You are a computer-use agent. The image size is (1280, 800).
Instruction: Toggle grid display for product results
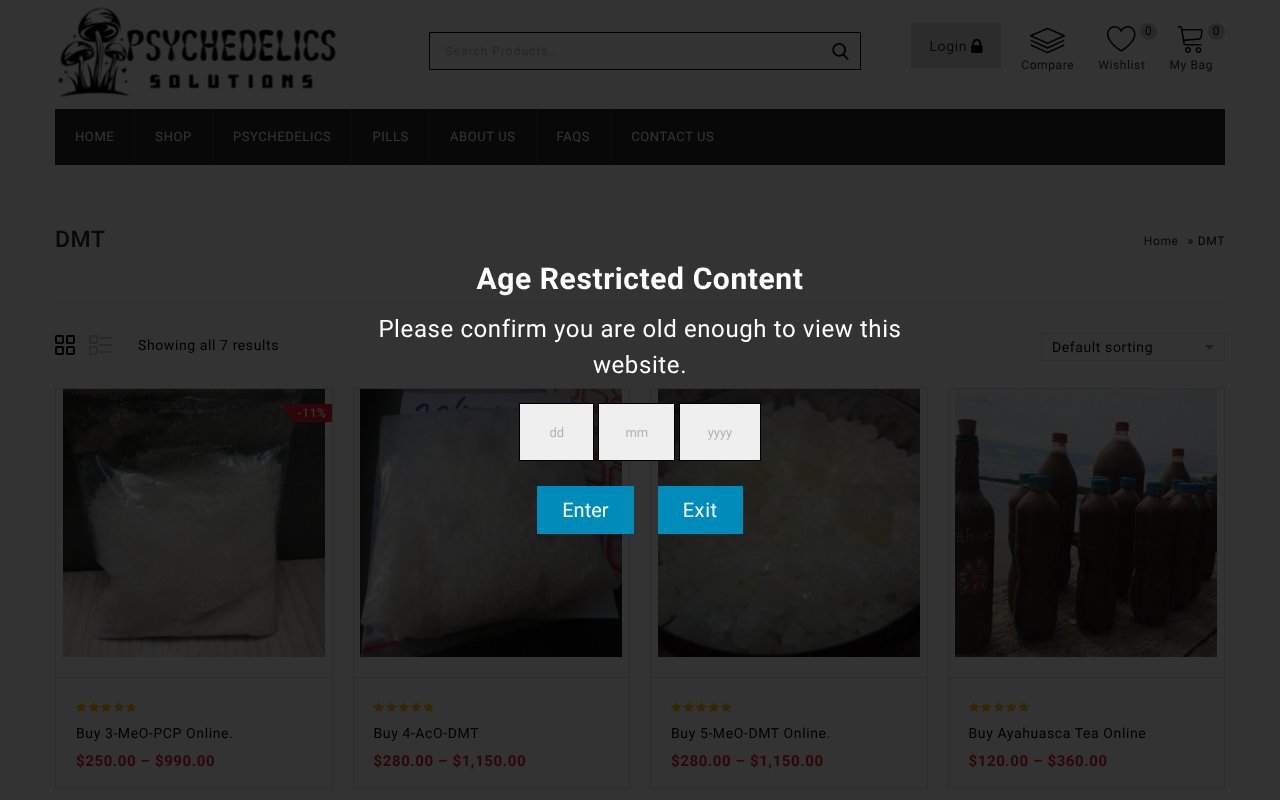click(65, 345)
